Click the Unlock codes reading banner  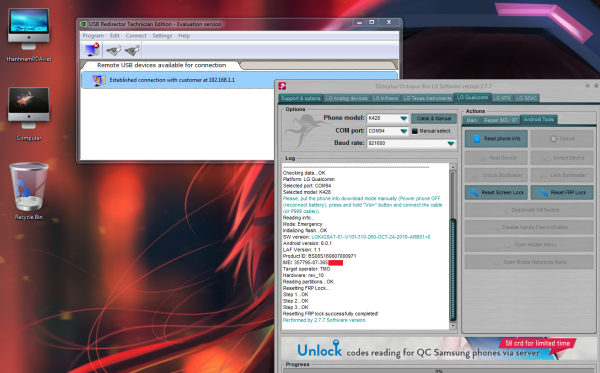coord(439,348)
